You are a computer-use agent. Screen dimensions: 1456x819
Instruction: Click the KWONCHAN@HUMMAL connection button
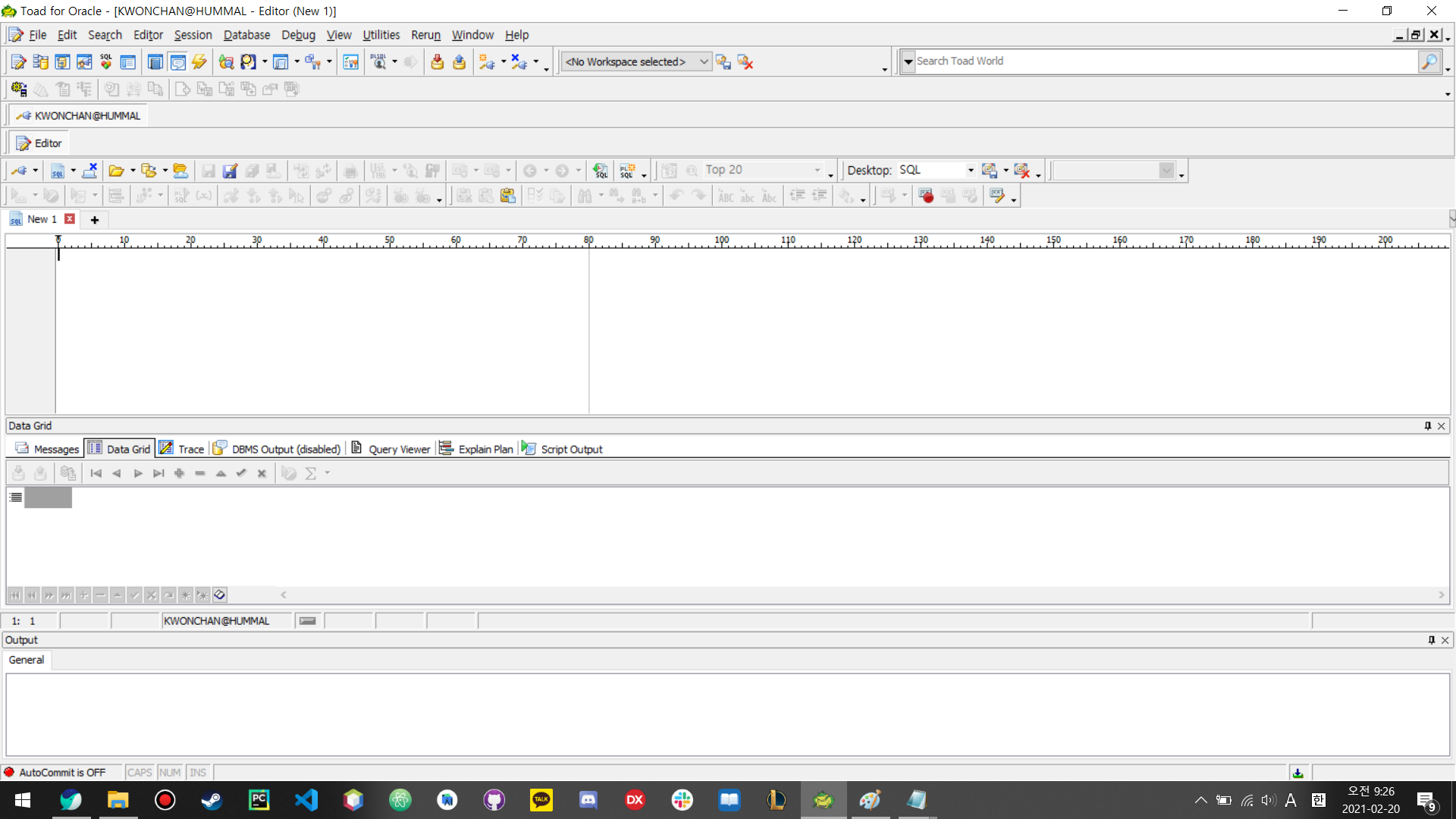tap(79, 116)
